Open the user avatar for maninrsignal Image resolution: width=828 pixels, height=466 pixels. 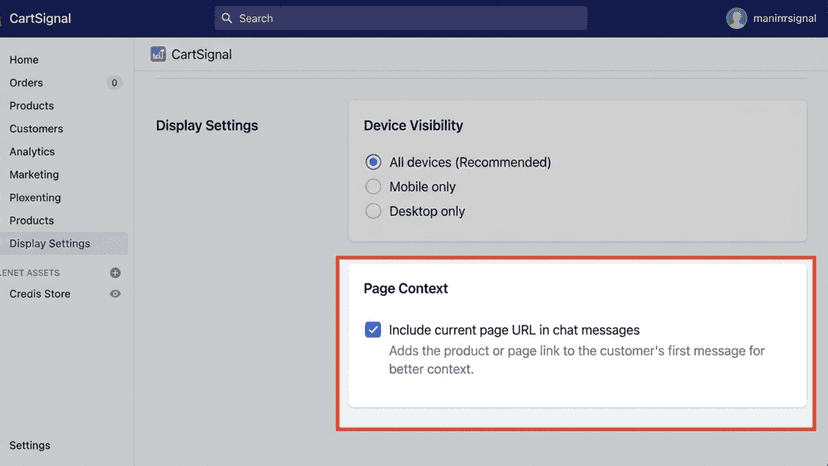(x=736, y=18)
